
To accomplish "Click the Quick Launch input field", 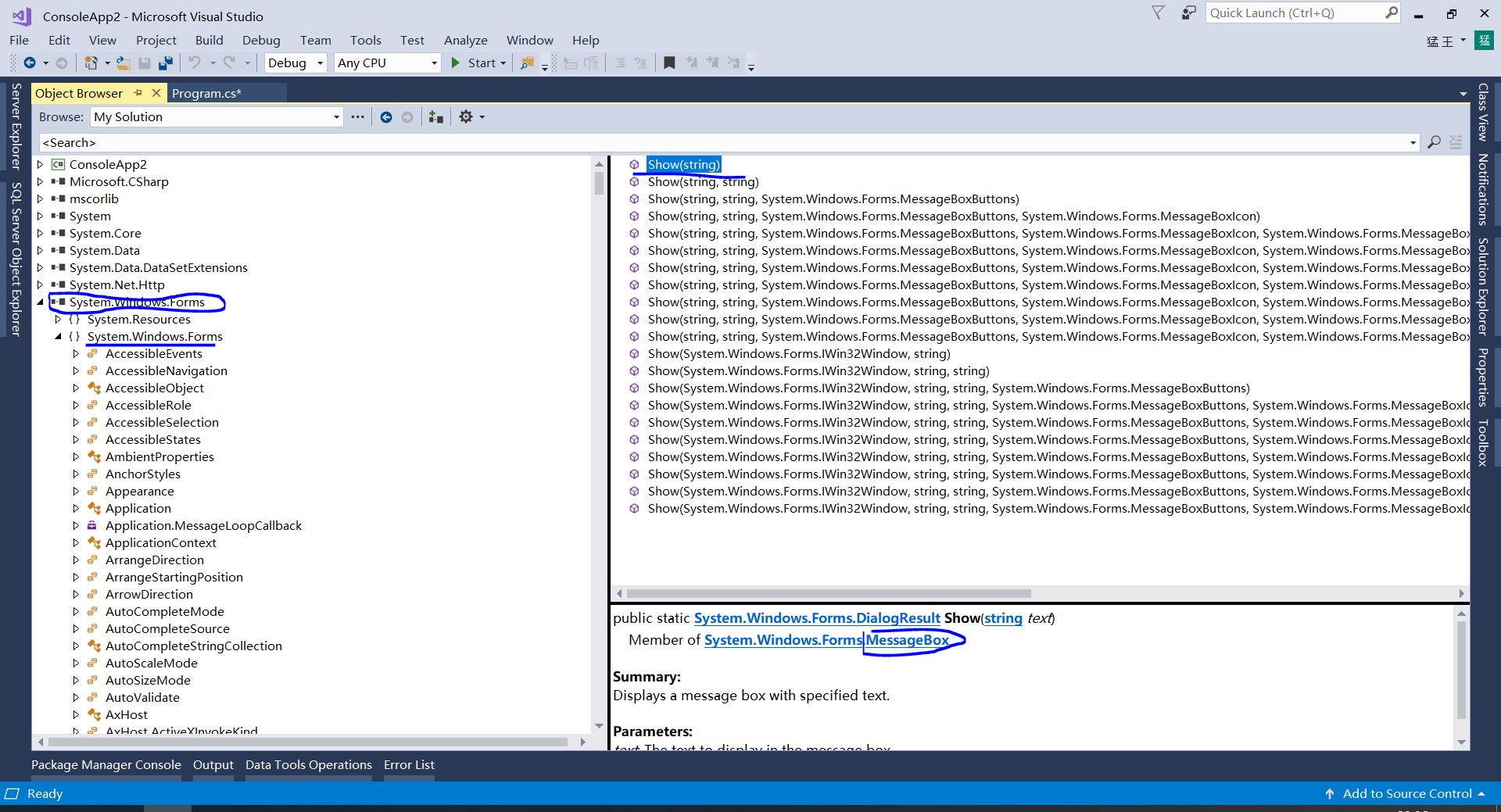I will pos(1295,13).
